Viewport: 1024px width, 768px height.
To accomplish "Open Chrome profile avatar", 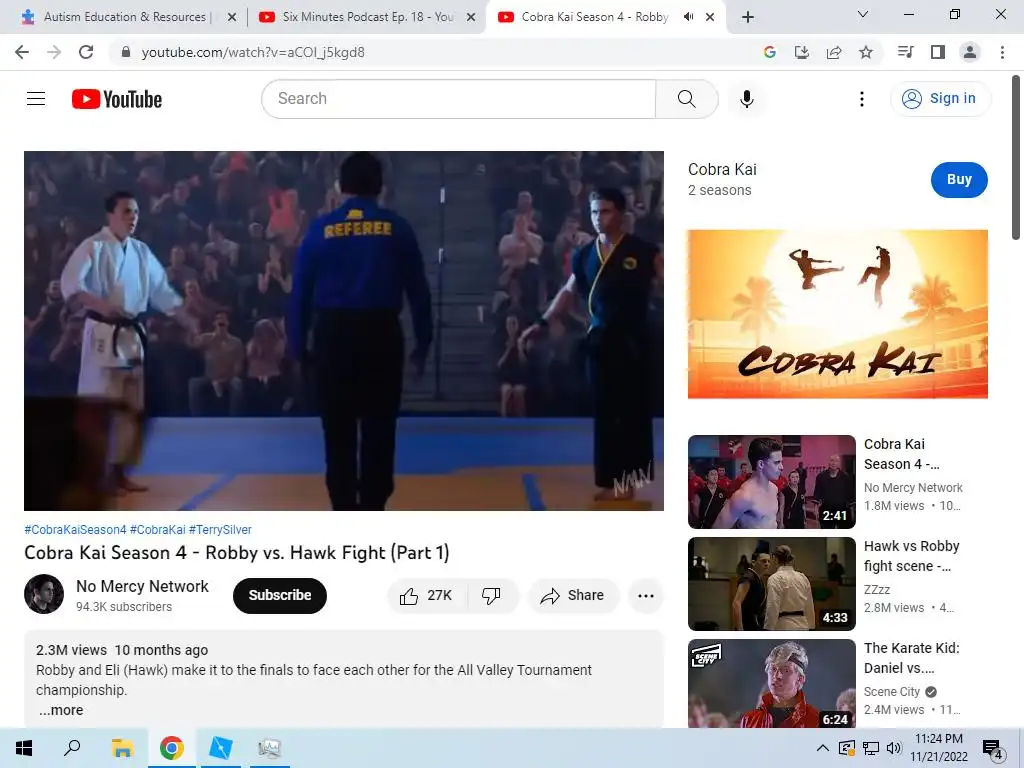I will click(x=970, y=52).
